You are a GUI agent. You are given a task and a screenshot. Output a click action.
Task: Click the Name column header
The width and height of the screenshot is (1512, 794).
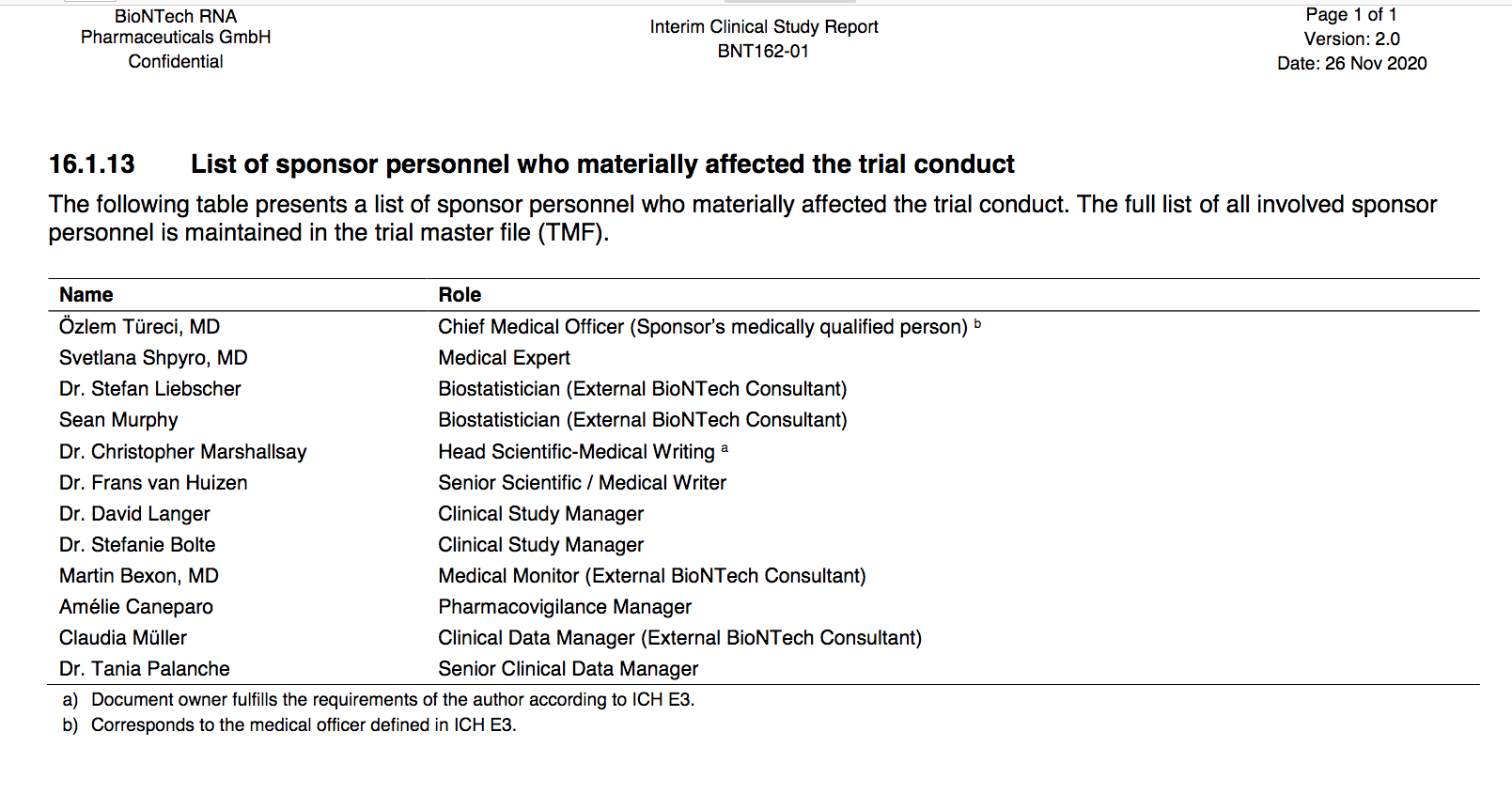86,295
